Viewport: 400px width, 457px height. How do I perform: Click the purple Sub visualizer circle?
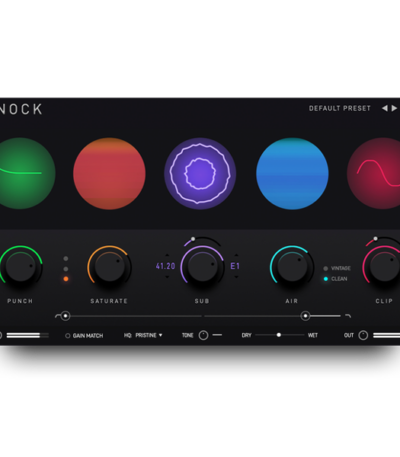point(200,173)
